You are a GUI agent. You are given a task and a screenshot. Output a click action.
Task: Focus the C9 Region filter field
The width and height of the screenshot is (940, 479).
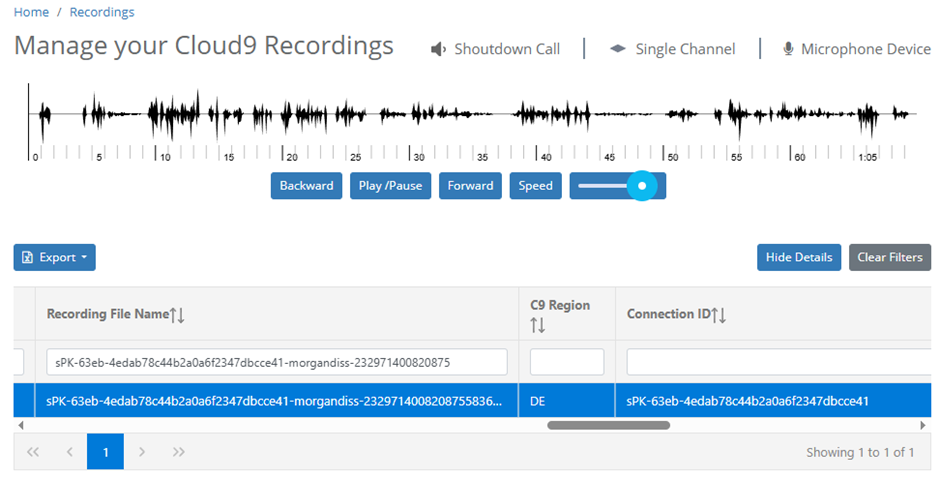(567, 362)
